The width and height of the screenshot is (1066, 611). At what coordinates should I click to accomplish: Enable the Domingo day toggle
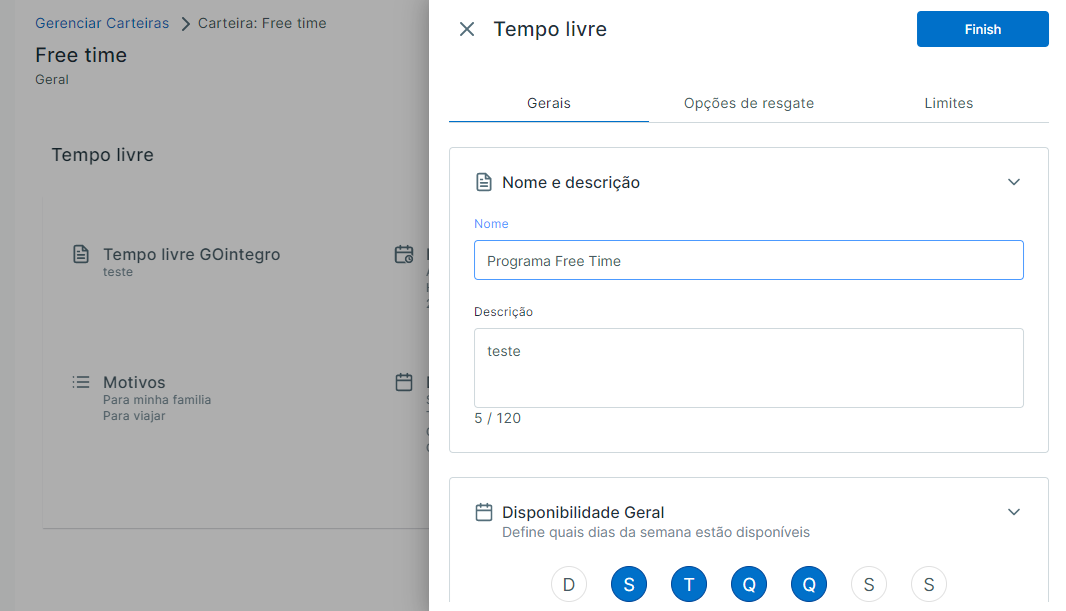[568, 584]
